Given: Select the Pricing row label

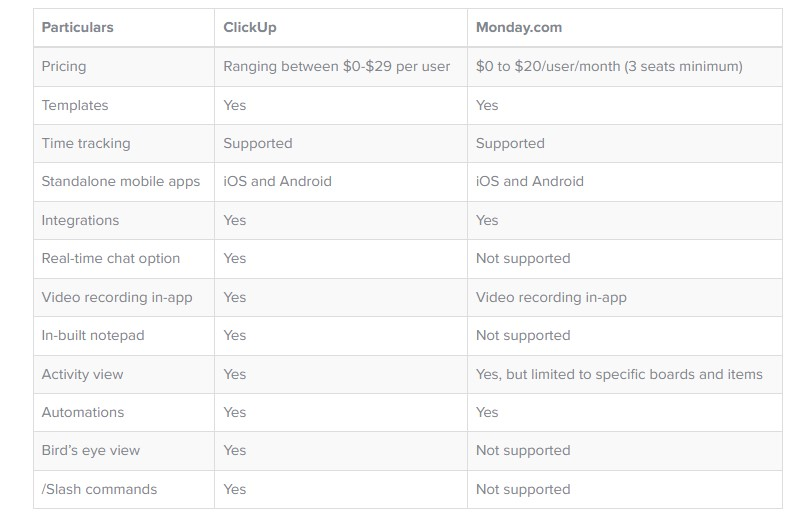Looking at the screenshot, I should (64, 67).
